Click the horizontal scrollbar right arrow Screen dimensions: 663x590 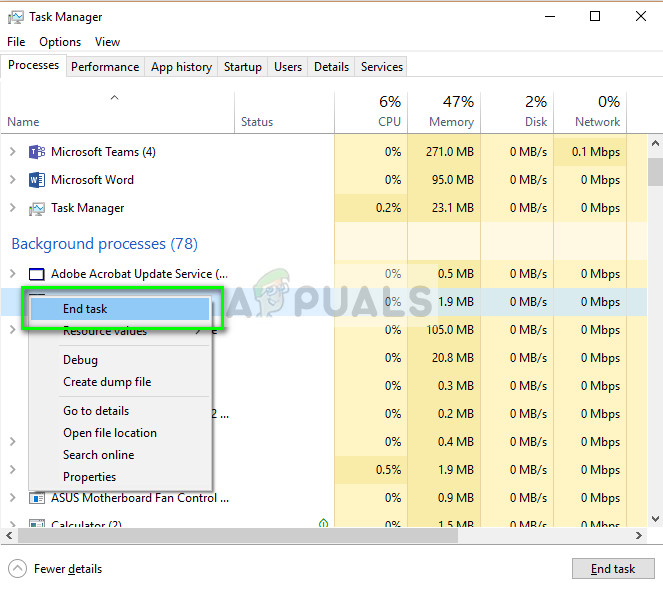click(639, 535)
